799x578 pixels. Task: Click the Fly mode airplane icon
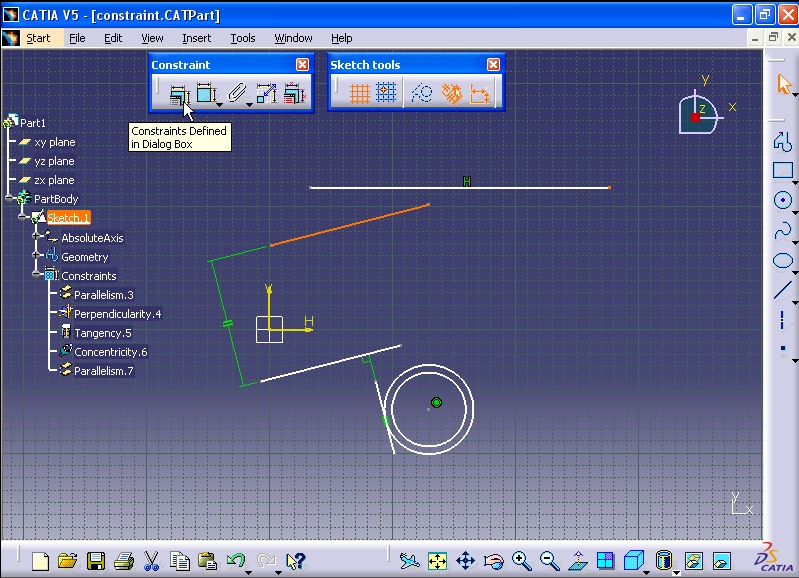409,561
